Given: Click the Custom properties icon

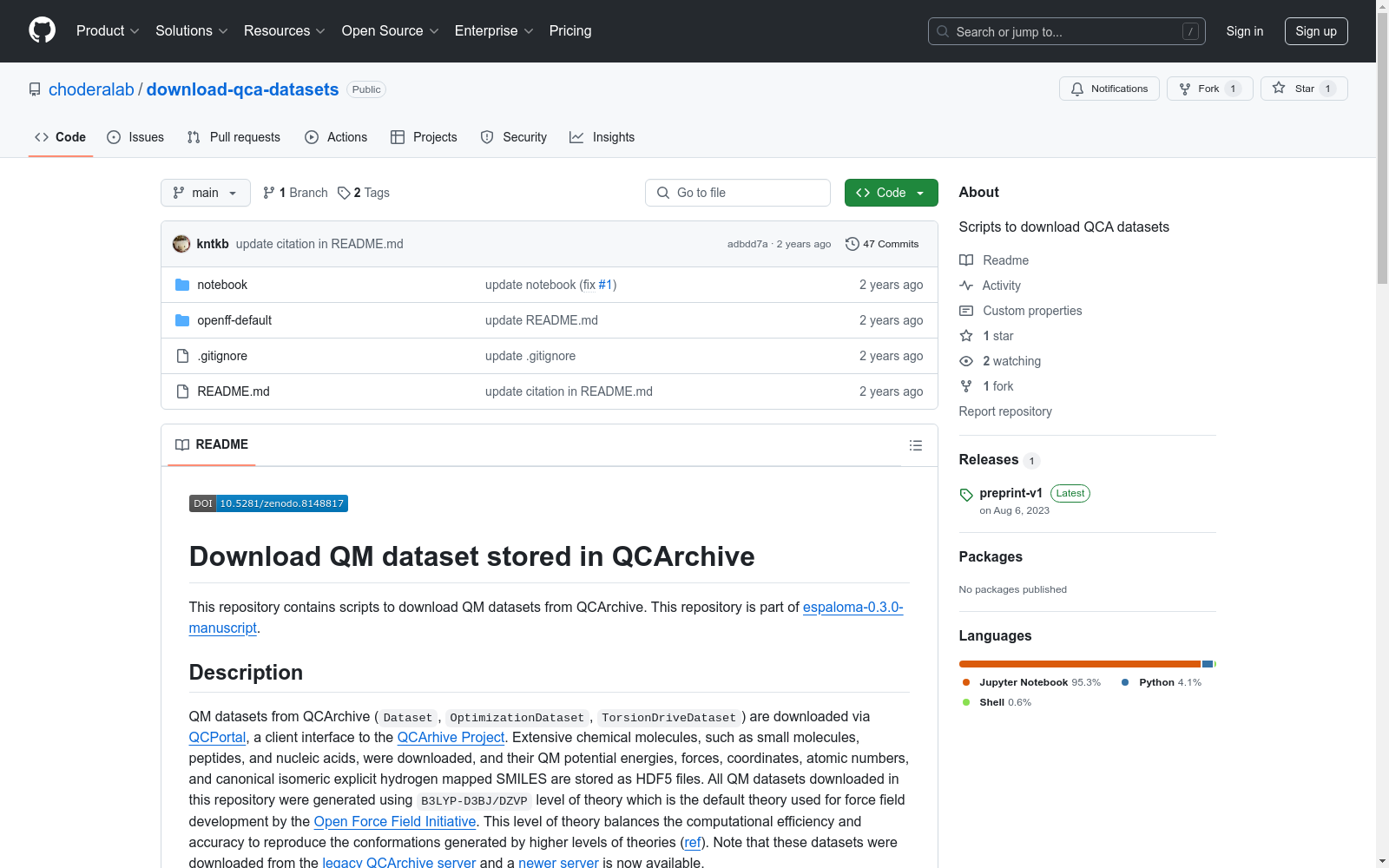Looking at the screenshot, I should click(966, 311).
